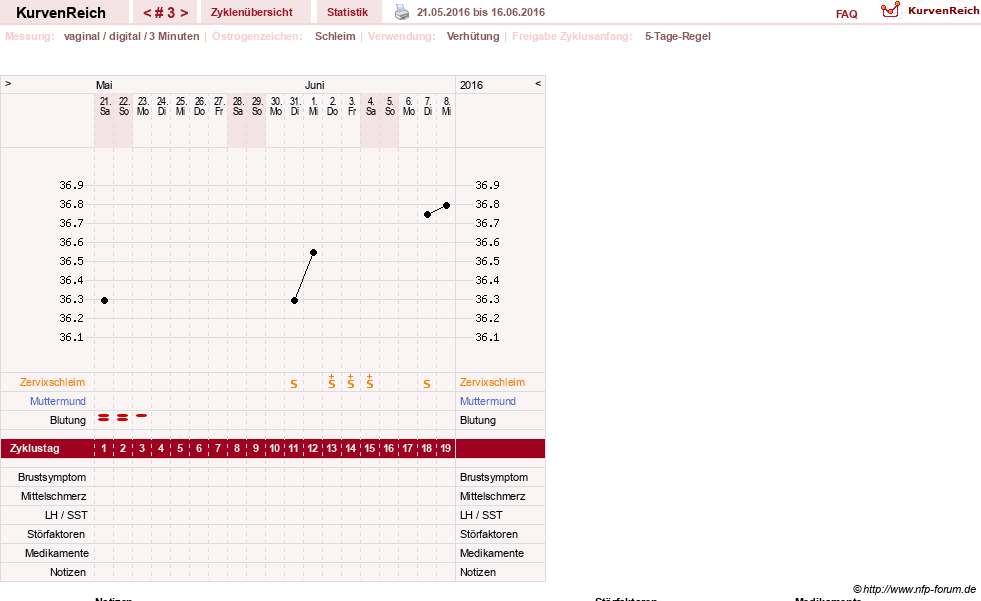Click the 'Verhütung' usage text
This screenshot has width=981, height=601.
(x=473, y=36)
